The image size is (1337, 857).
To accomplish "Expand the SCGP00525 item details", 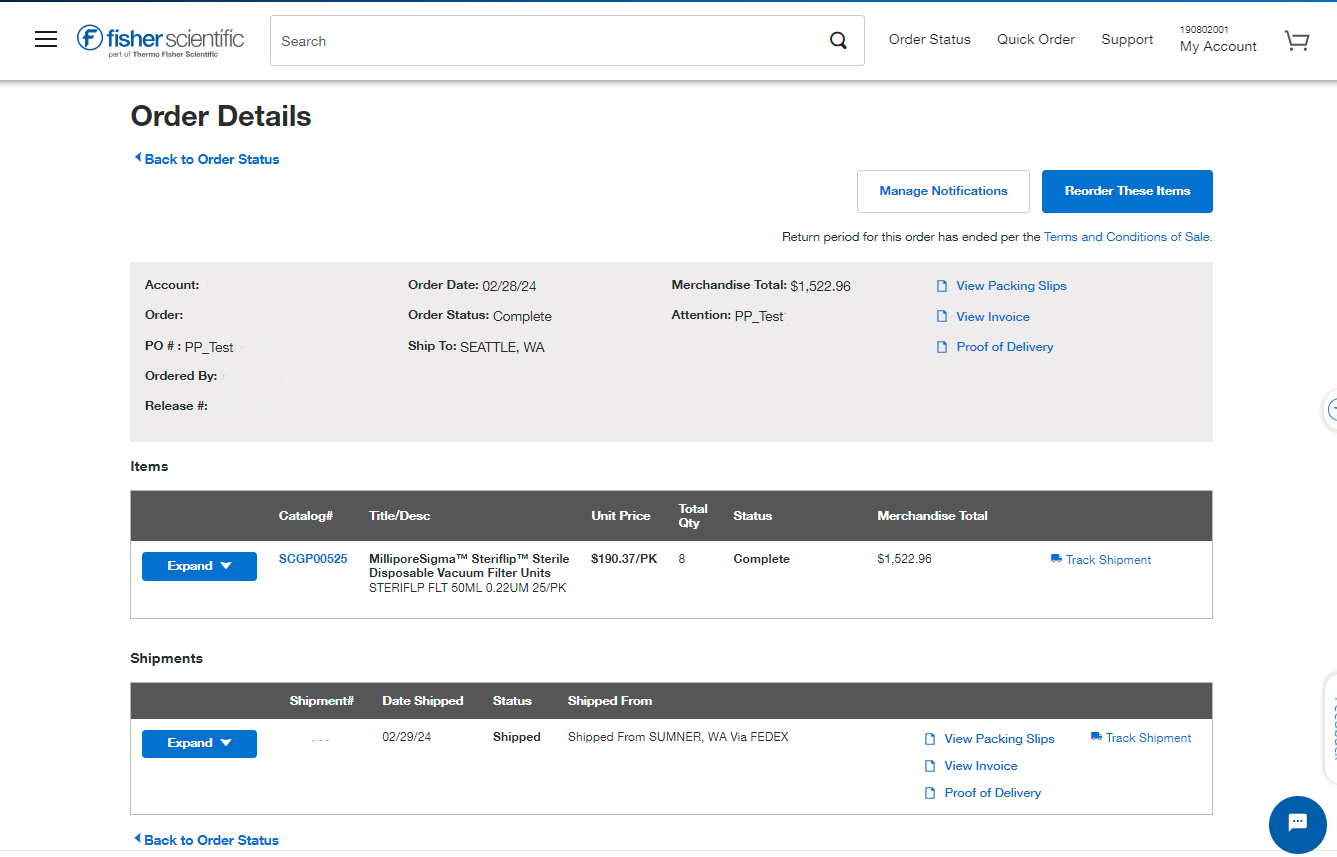I will (199, 566).
